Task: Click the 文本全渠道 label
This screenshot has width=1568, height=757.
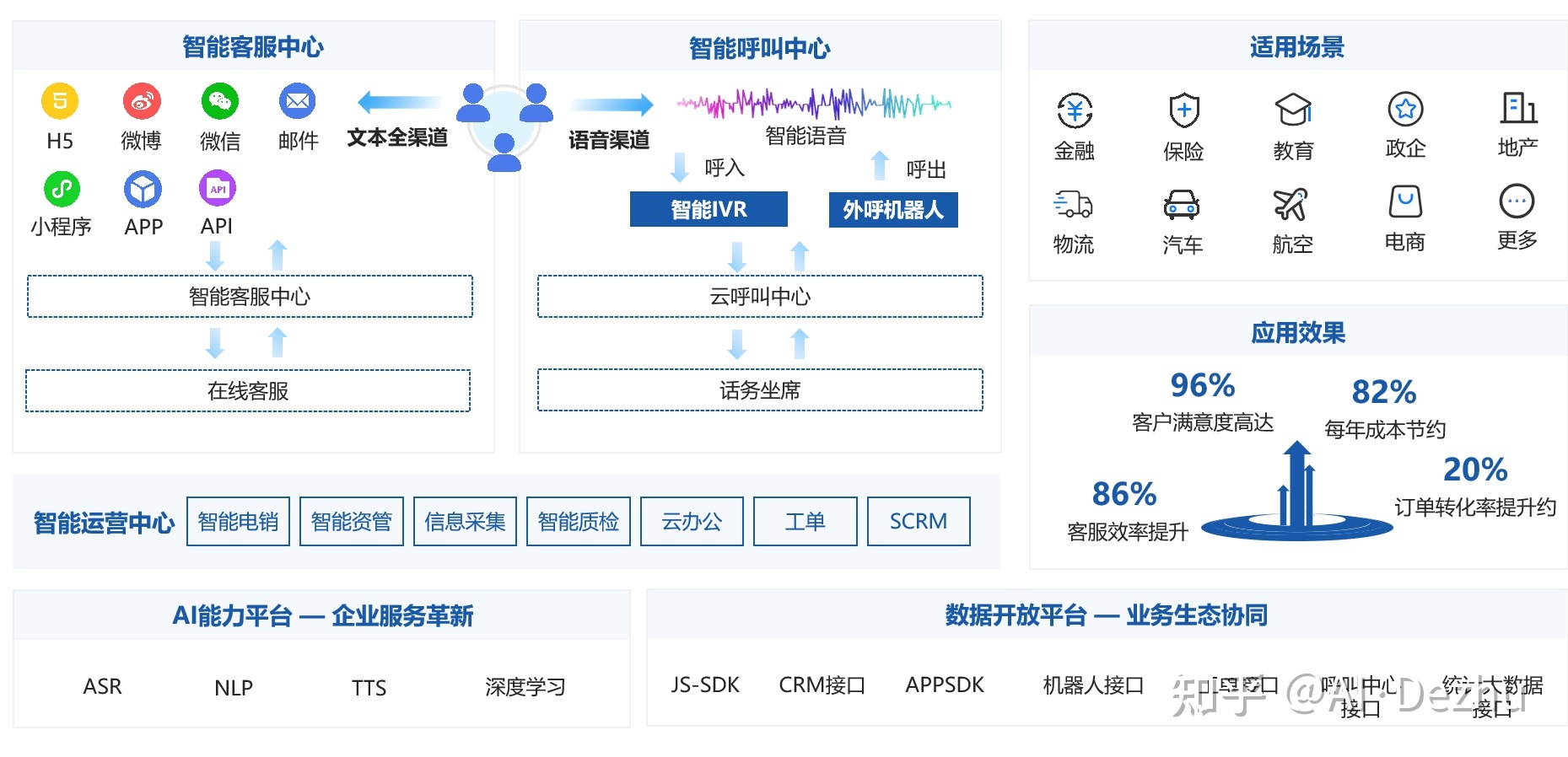Action: coord(397,137)
